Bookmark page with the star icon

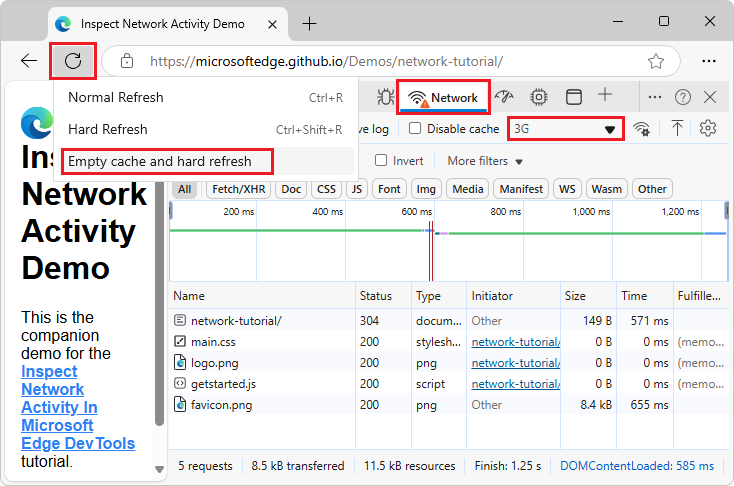coord(656,61)
